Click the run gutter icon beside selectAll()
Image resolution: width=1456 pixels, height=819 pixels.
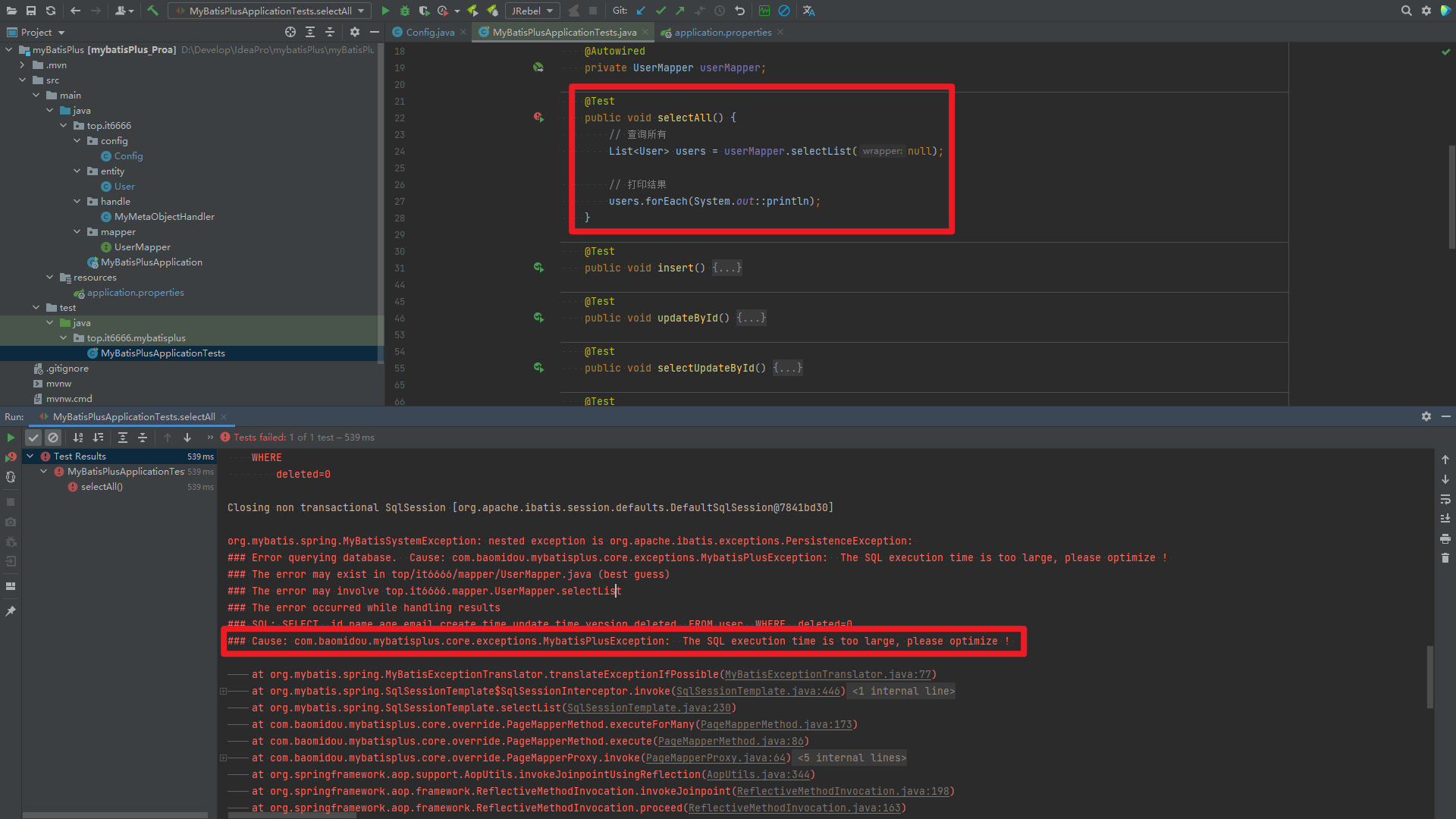pyautogui.click(x=538, y=118)
